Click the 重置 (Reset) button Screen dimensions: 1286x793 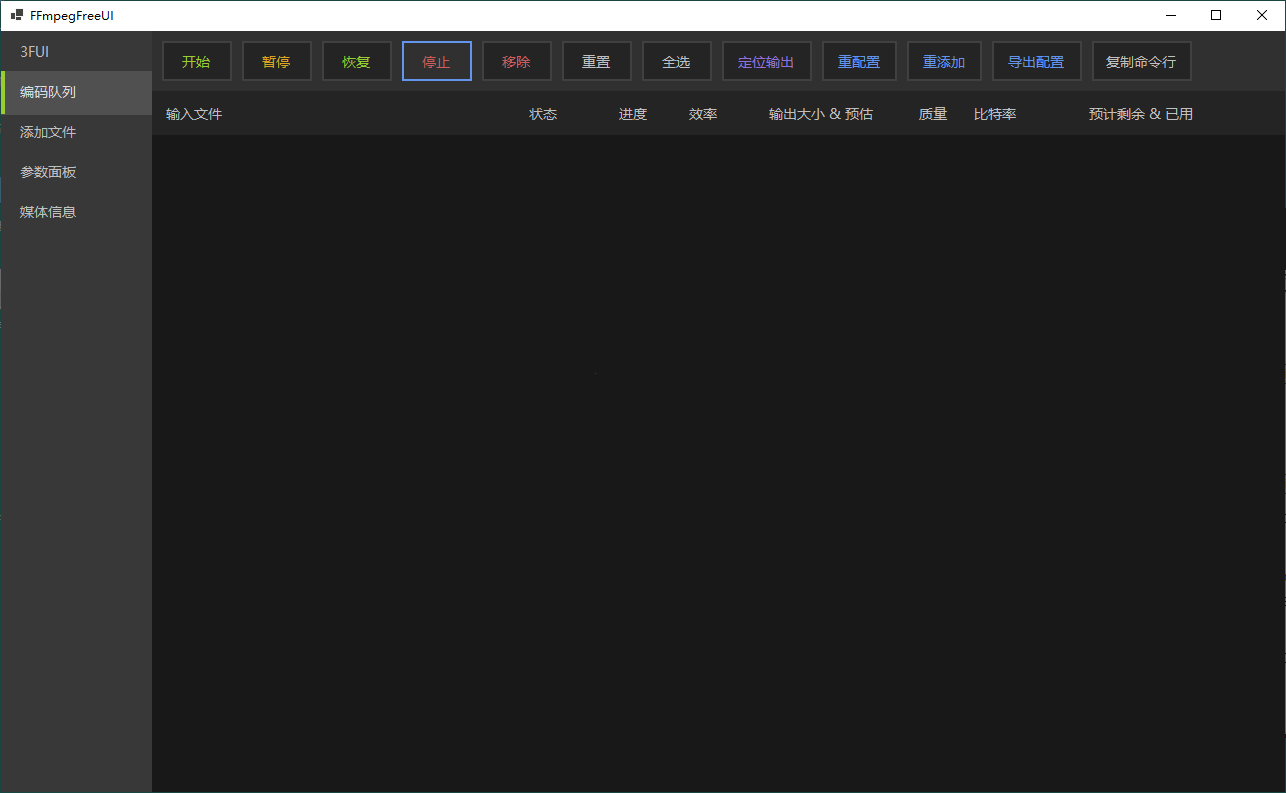tap(596, 61)
